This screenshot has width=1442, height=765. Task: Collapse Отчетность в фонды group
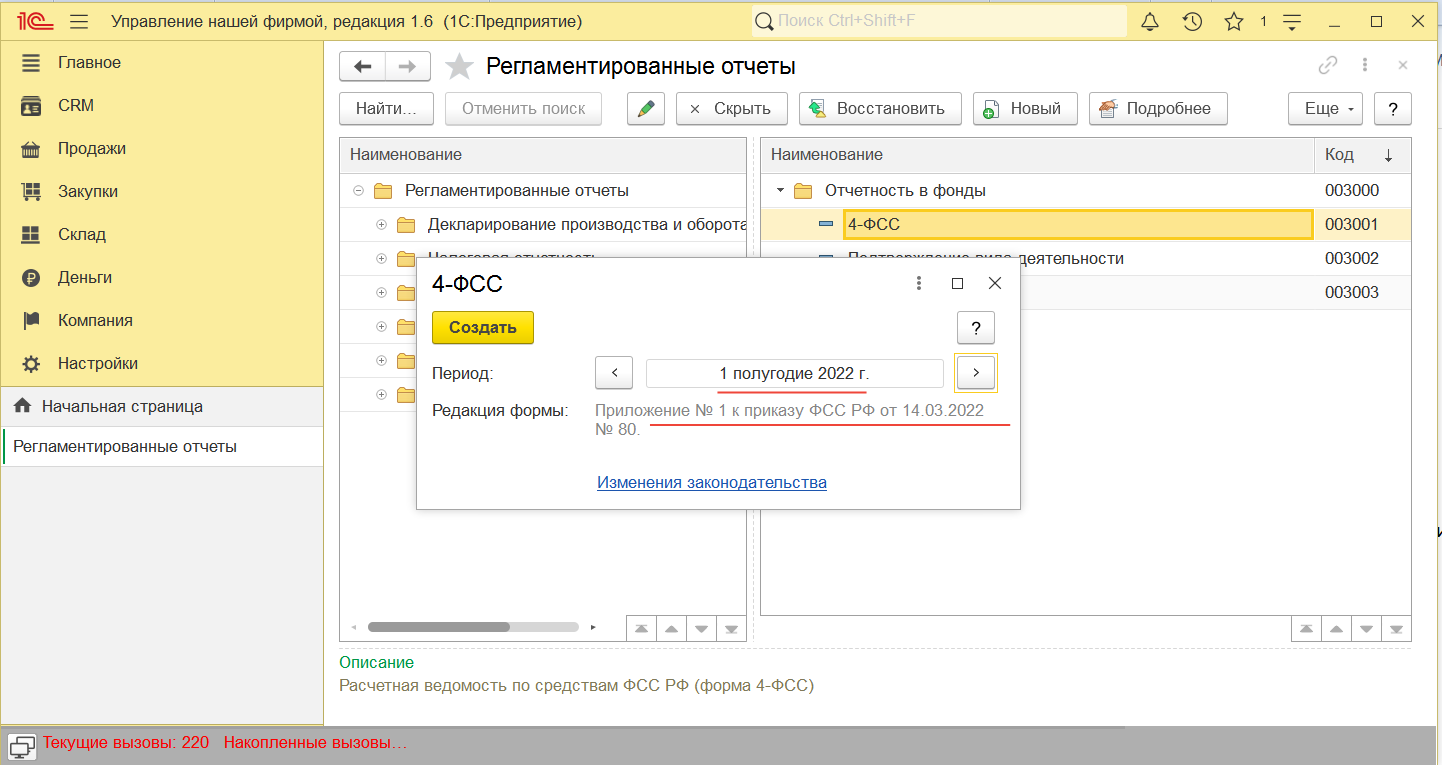[780, 190]
